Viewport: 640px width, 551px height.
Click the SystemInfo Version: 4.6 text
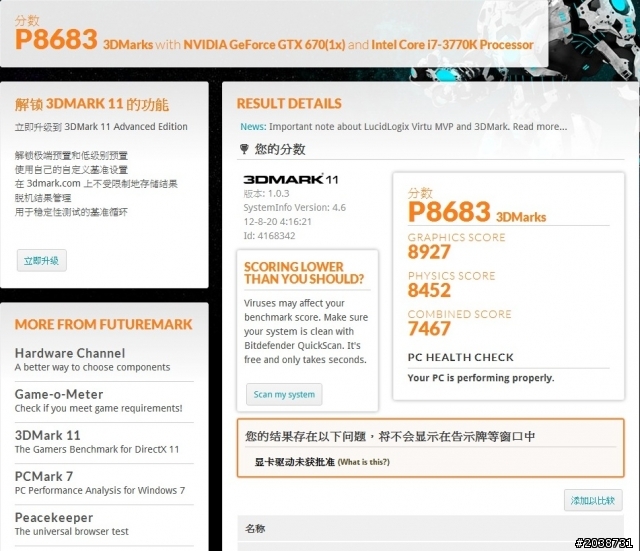295,207
